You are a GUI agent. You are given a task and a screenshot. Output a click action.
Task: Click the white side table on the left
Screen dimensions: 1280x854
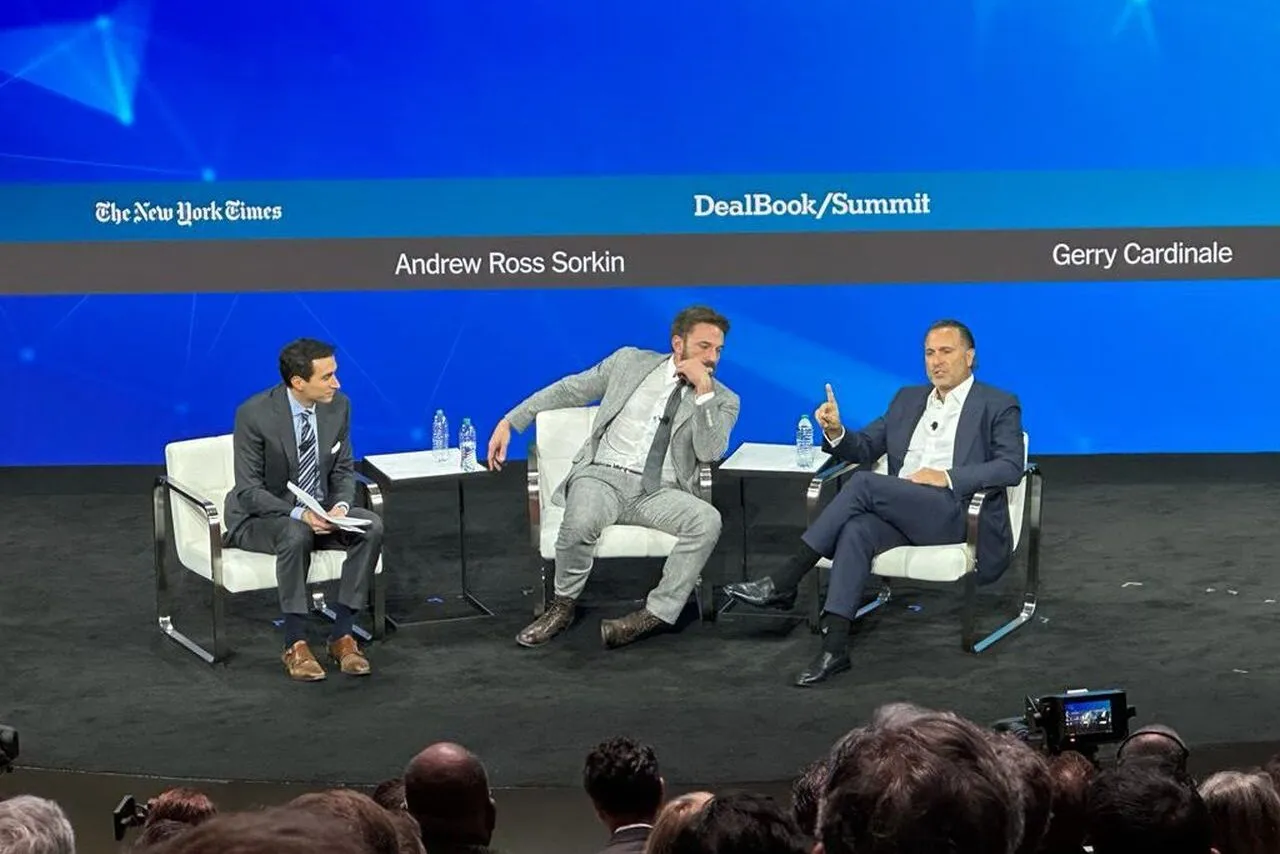(x=427, y=535)
